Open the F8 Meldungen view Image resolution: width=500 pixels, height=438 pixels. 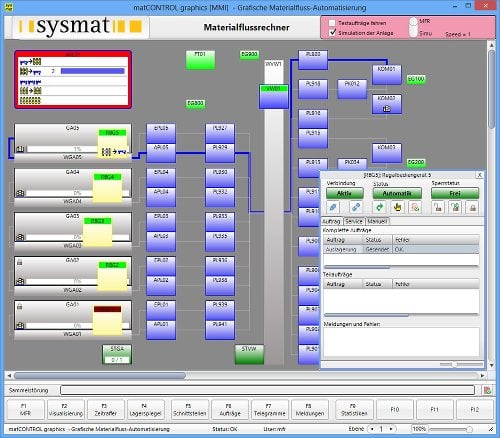pos(310,410)
